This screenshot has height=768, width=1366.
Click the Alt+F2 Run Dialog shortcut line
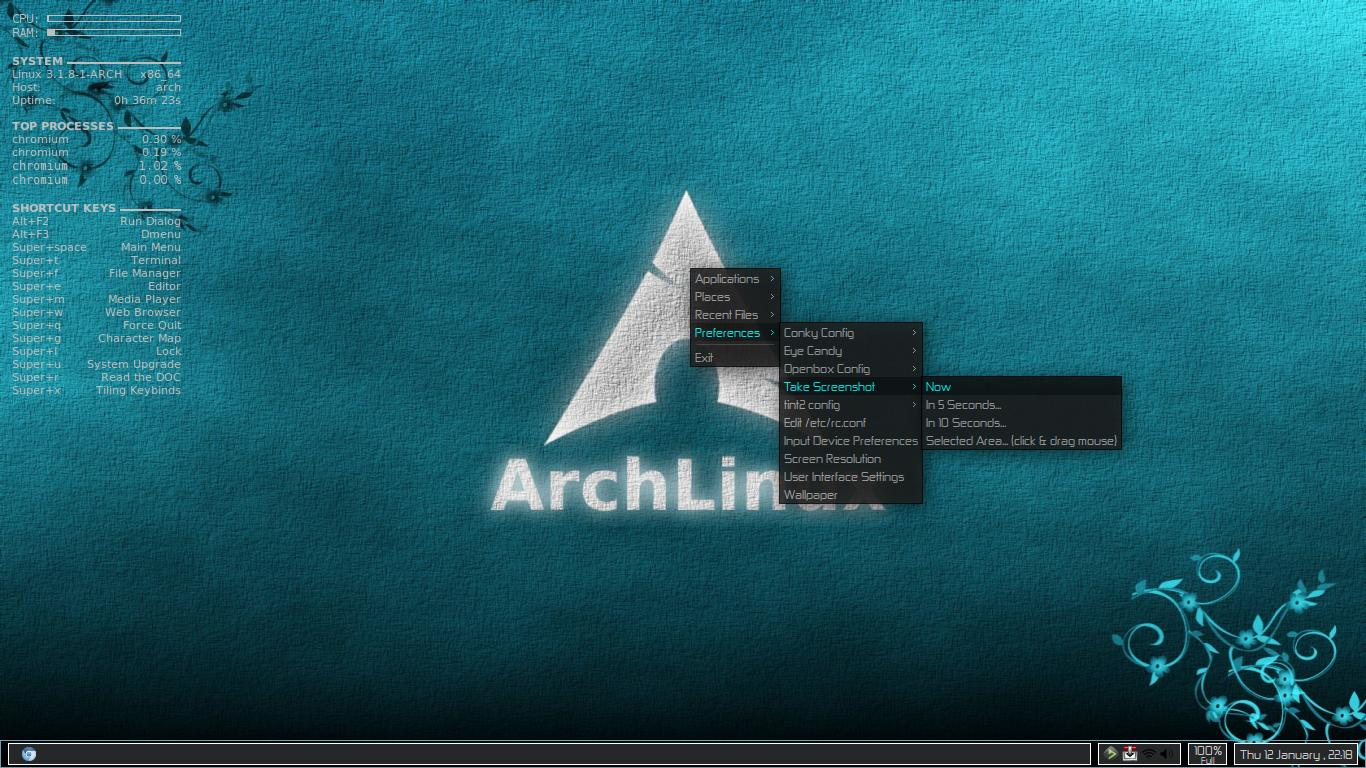tap(96, 221)
